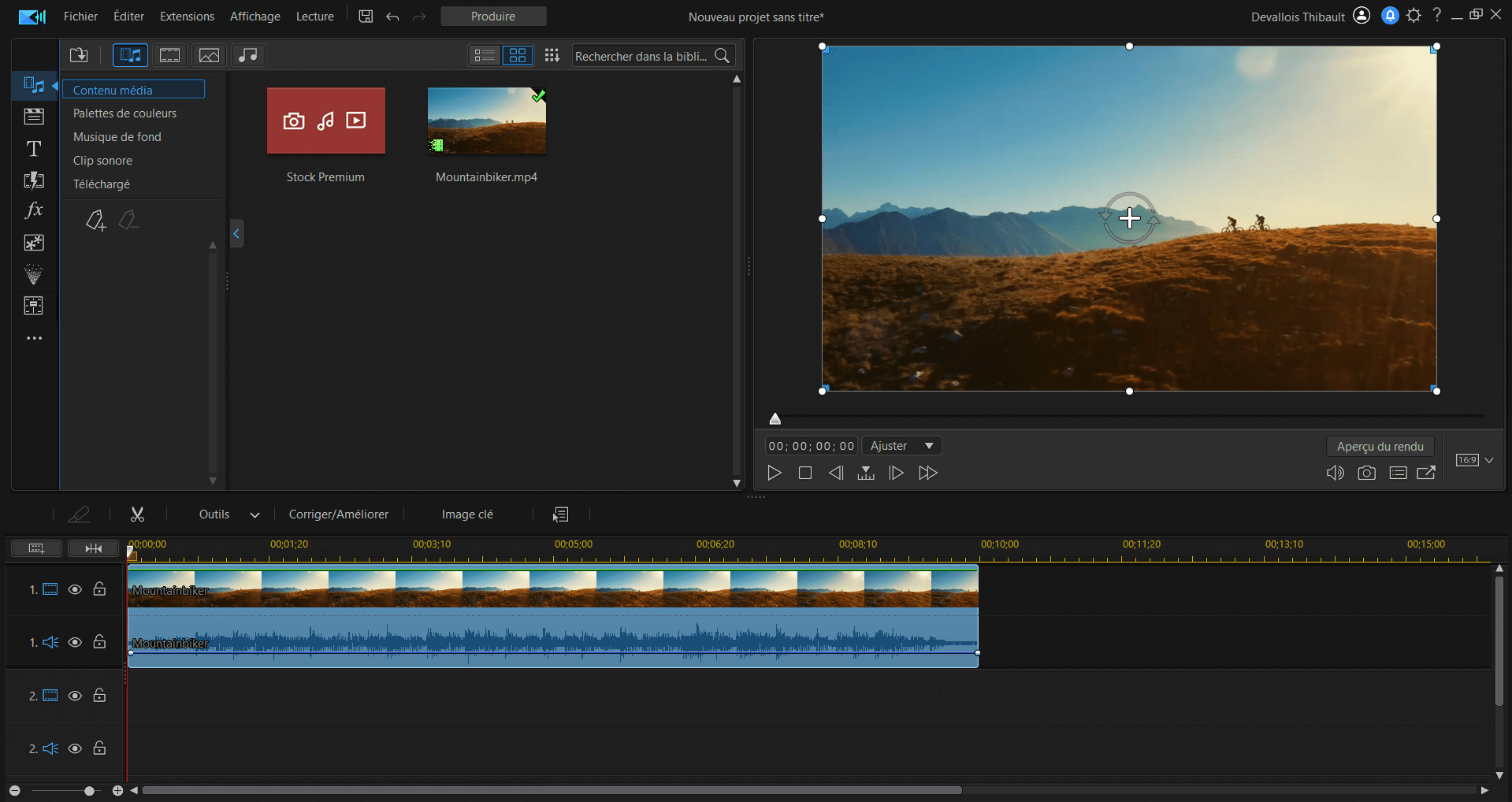The width and height of the screenshot is (1512, 802).
Task: Open the Overlay room icon
Action: (x=34, y=243)
